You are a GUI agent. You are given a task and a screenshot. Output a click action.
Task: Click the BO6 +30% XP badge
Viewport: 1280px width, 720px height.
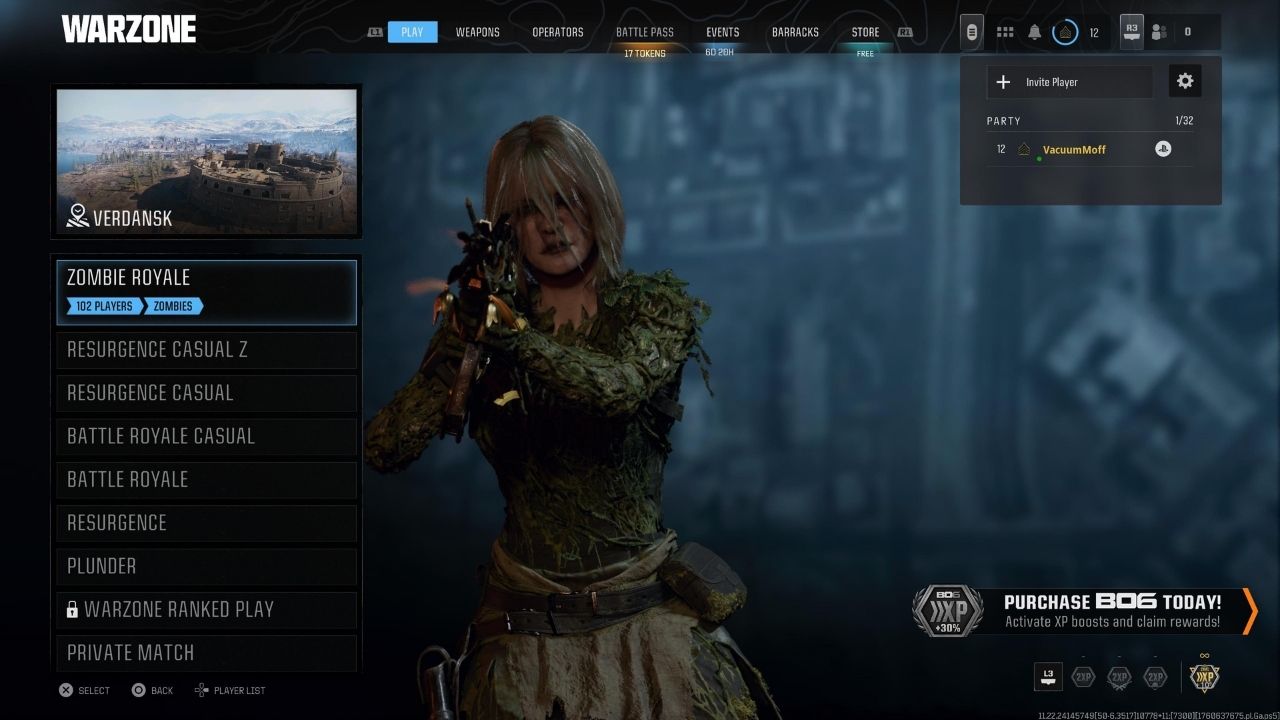tap(947, 611)
